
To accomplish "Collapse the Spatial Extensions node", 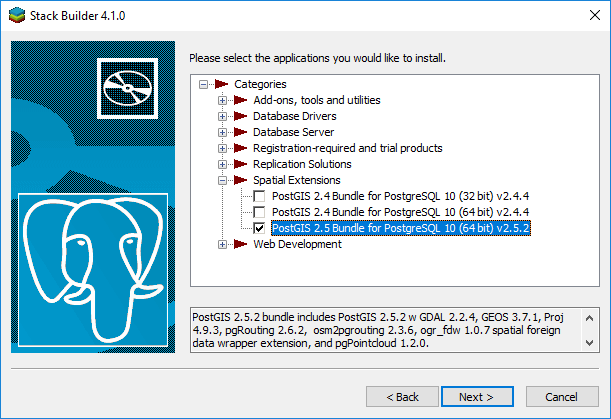I will click(222, 180).
